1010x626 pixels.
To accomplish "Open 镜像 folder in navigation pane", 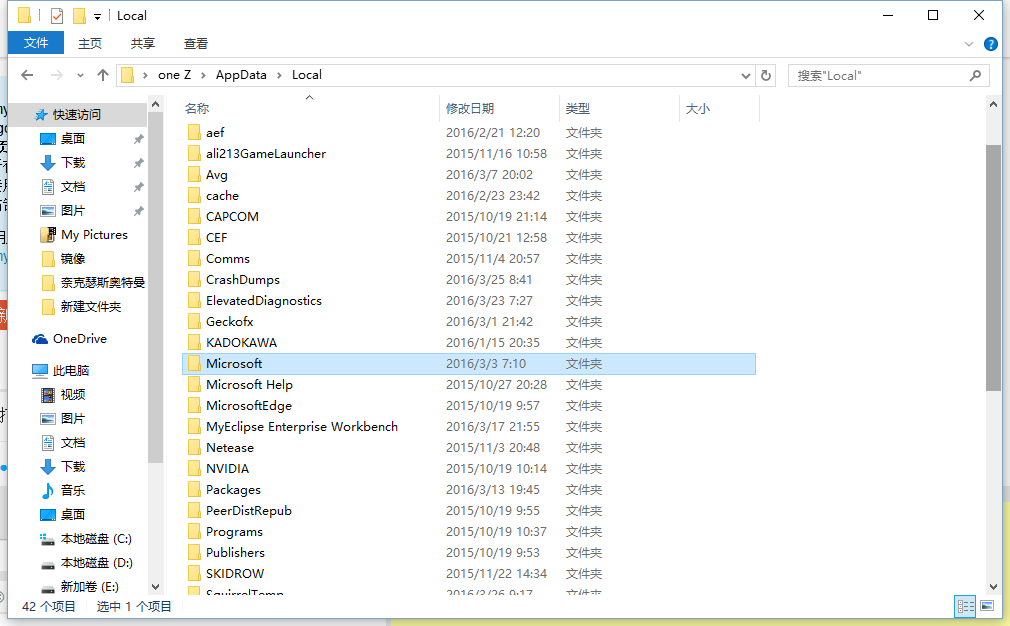I will pos(73,258).
